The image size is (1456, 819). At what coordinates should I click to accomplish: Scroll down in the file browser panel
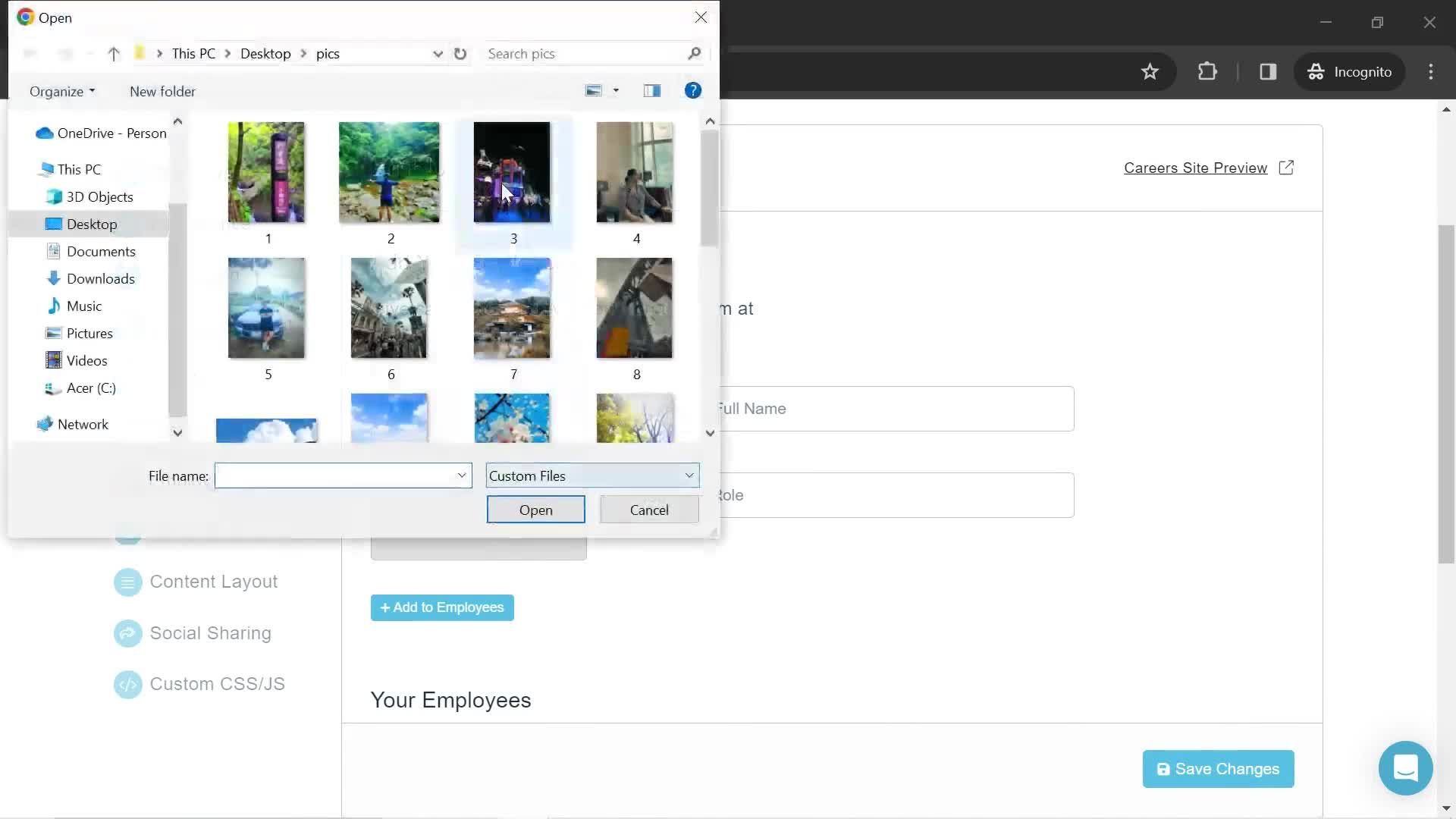pyautogui.click(x=709, y=432)
